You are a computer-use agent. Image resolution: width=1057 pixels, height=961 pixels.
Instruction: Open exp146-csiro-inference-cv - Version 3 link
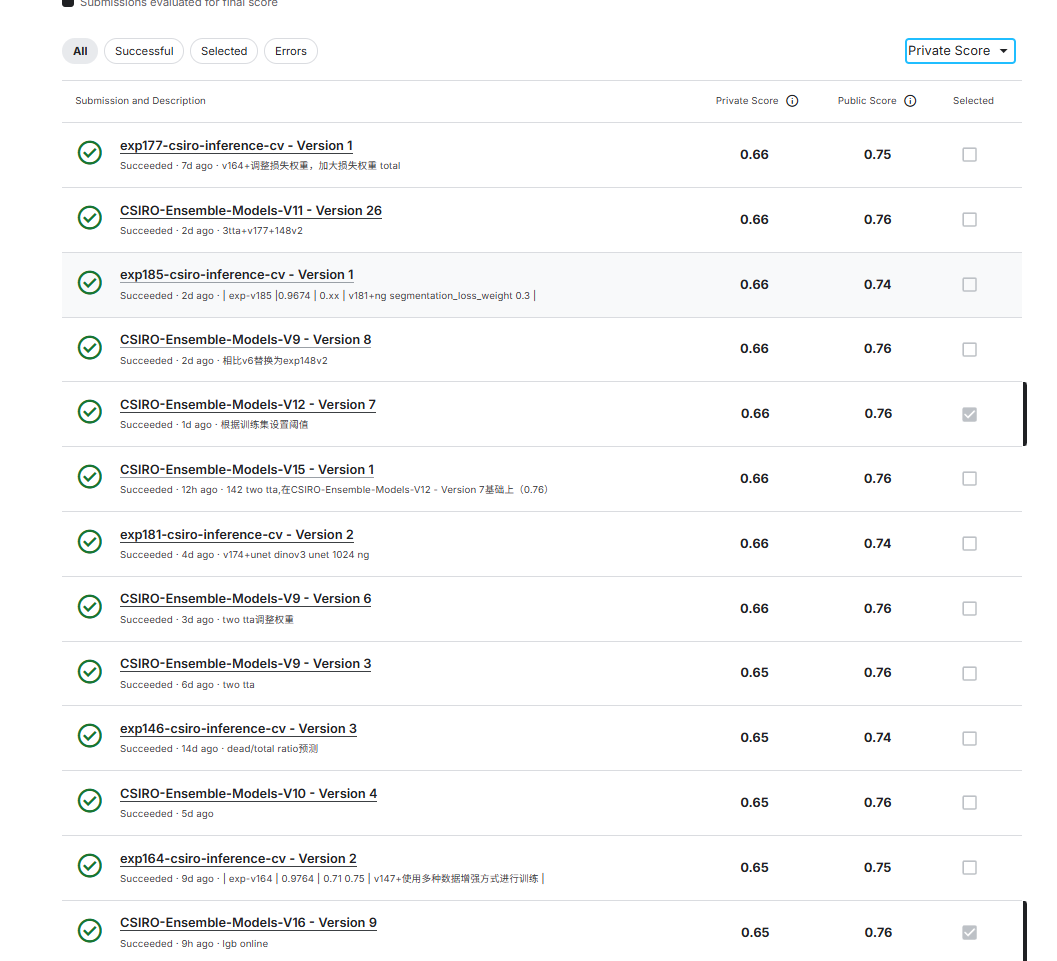238,728
